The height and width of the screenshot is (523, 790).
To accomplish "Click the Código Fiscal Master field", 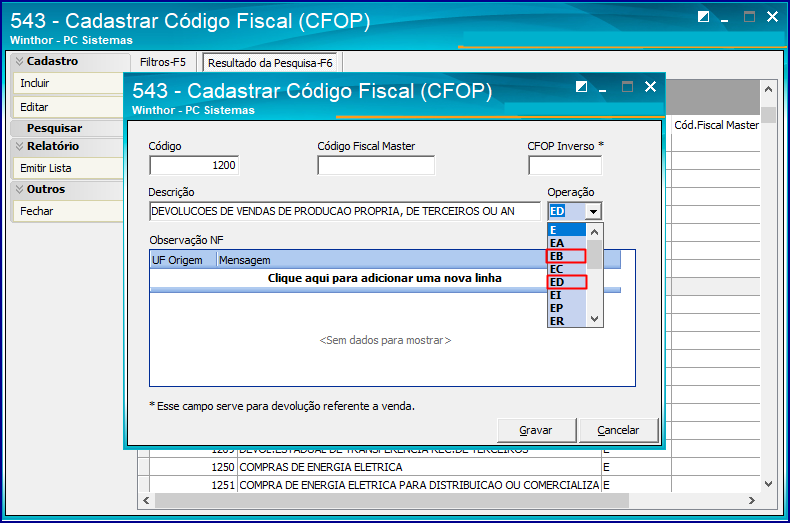I will 376,165.
